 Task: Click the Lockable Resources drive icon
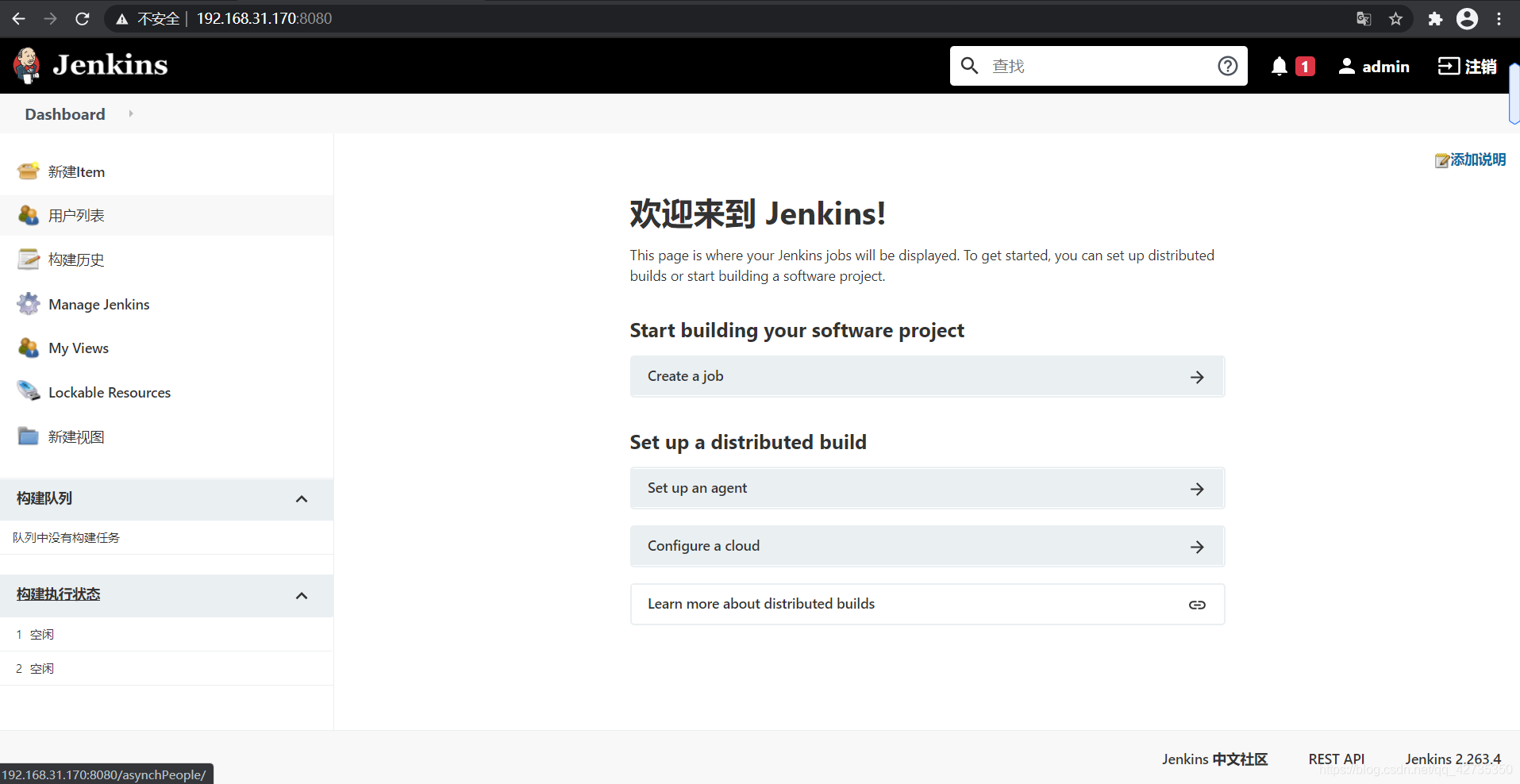pos(29,391)
